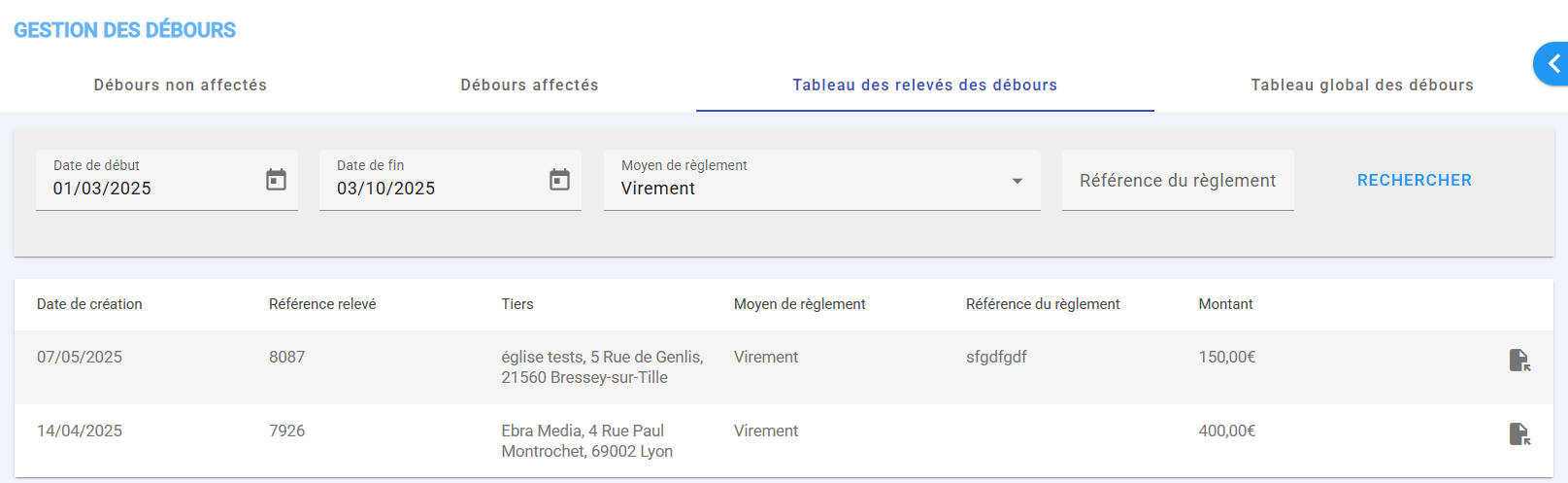Sort by Montant column header
The width and height of the screenshot is (1568, 483).
point(1225,304)
